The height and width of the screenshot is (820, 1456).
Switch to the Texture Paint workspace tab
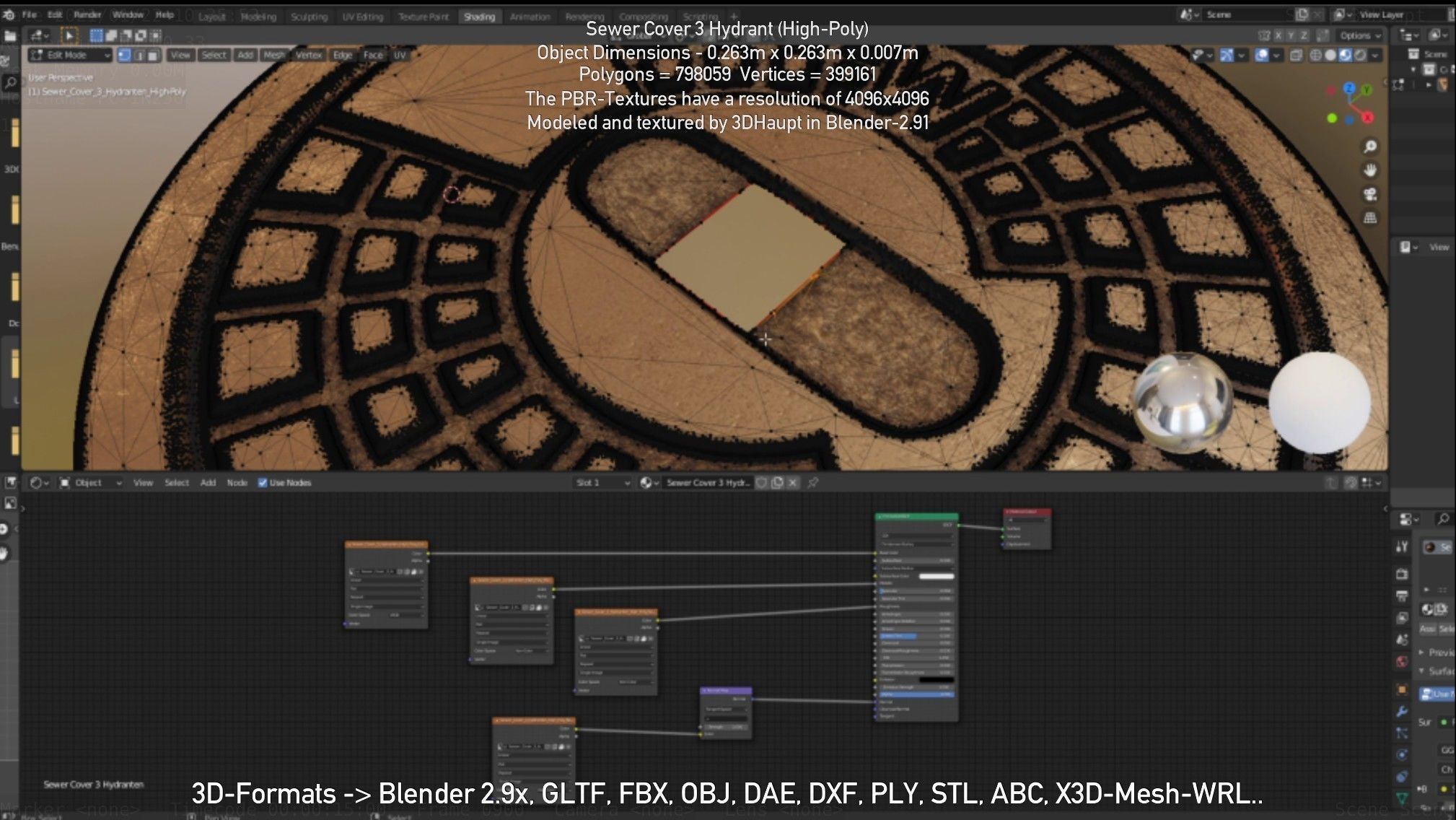[424, 16]
